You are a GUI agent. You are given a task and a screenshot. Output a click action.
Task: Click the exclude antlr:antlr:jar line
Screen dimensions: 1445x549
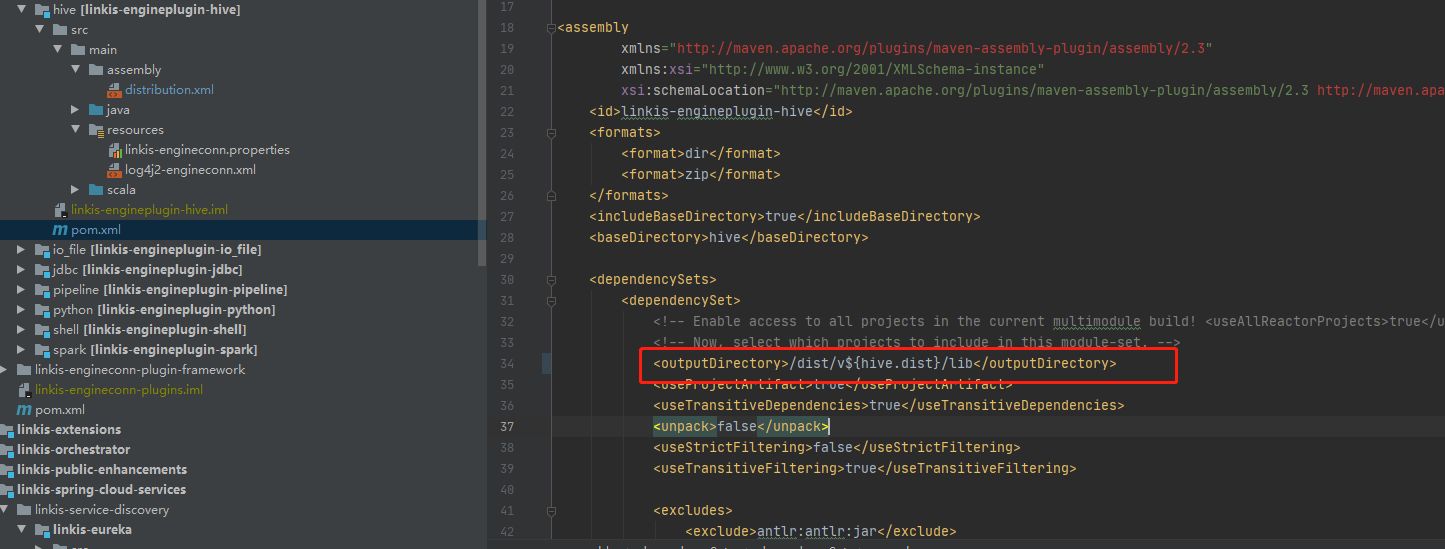pos(820,531)
